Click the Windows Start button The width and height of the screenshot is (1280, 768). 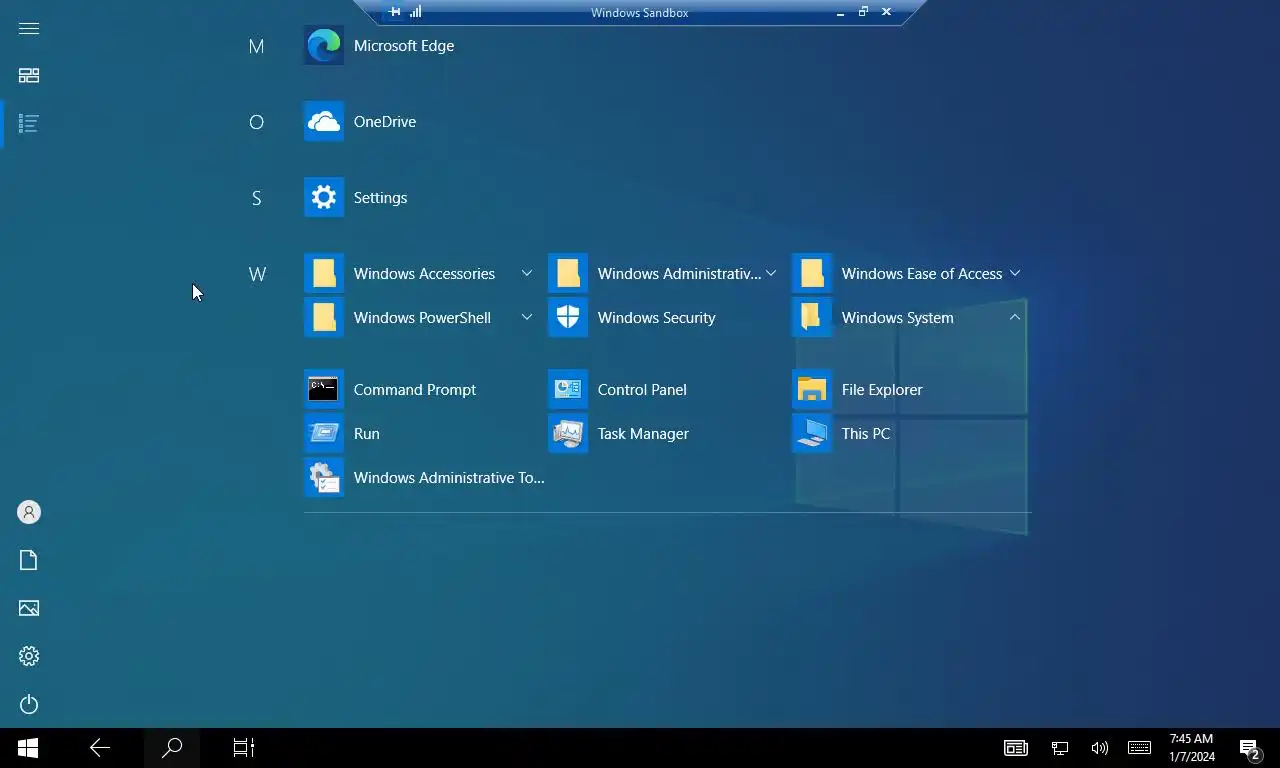coord(28,748)
